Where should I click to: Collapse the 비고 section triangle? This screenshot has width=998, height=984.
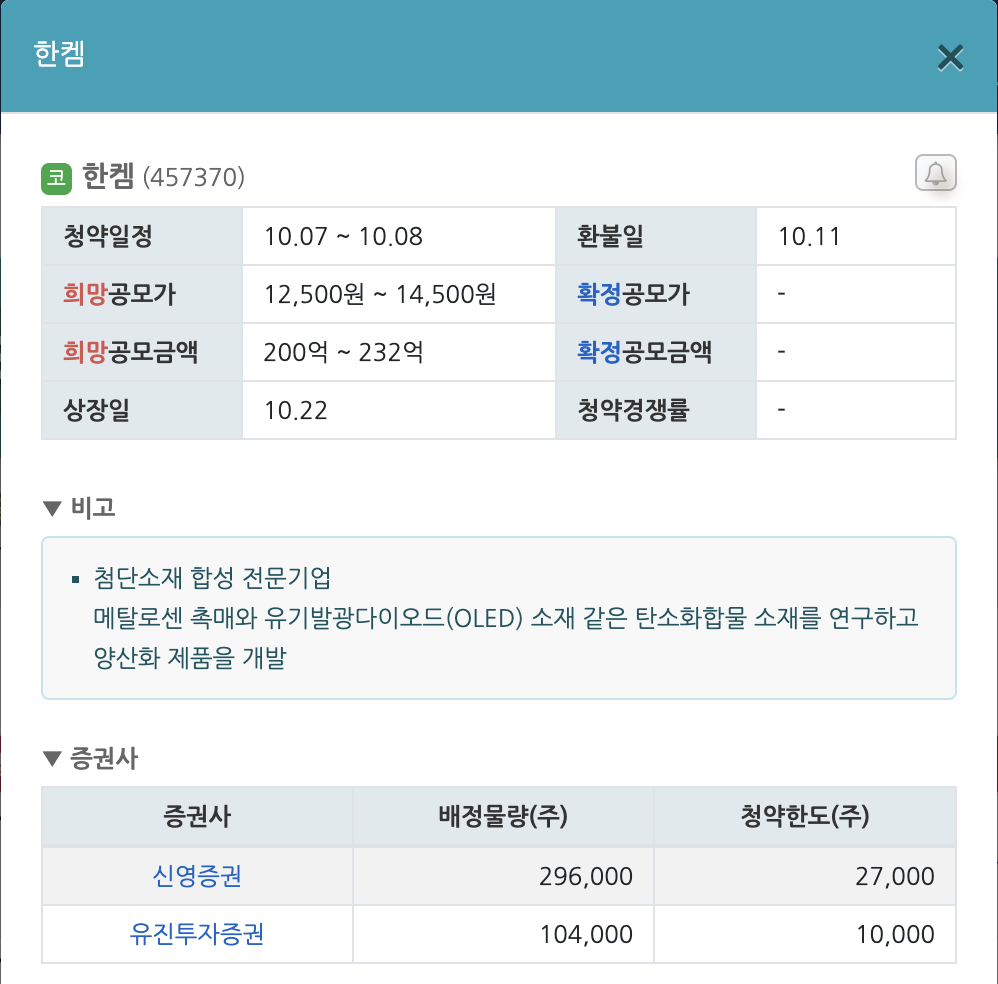point(52,508)
